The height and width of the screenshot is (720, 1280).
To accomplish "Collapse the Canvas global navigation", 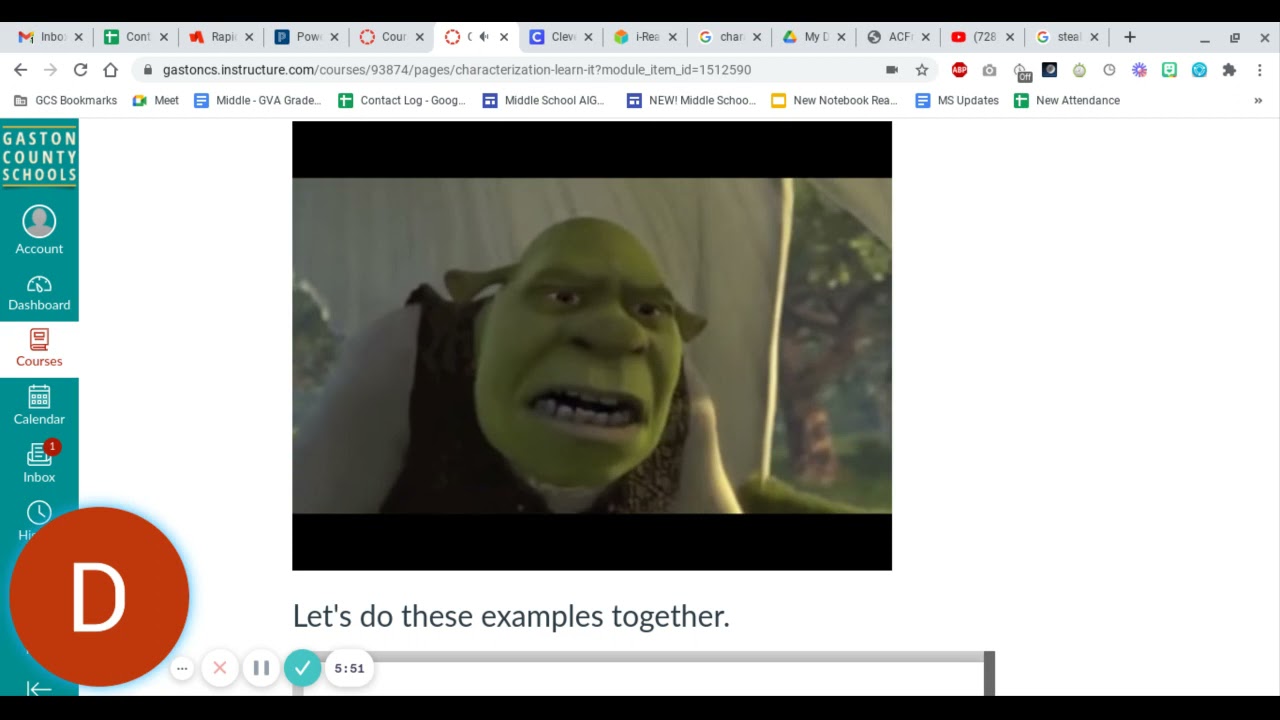I will point(39,688).
